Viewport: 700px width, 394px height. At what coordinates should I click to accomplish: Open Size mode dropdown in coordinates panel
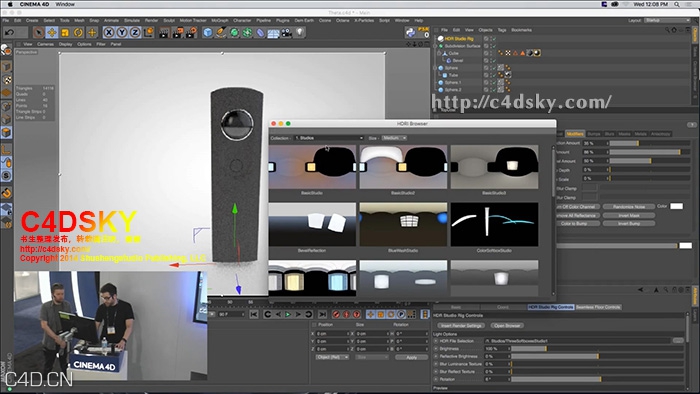point(372,357)
